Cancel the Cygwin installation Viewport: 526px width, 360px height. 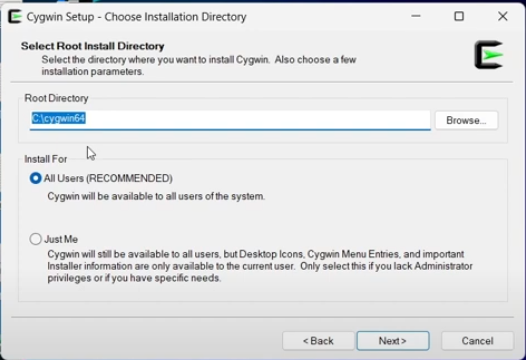[477, 341]
